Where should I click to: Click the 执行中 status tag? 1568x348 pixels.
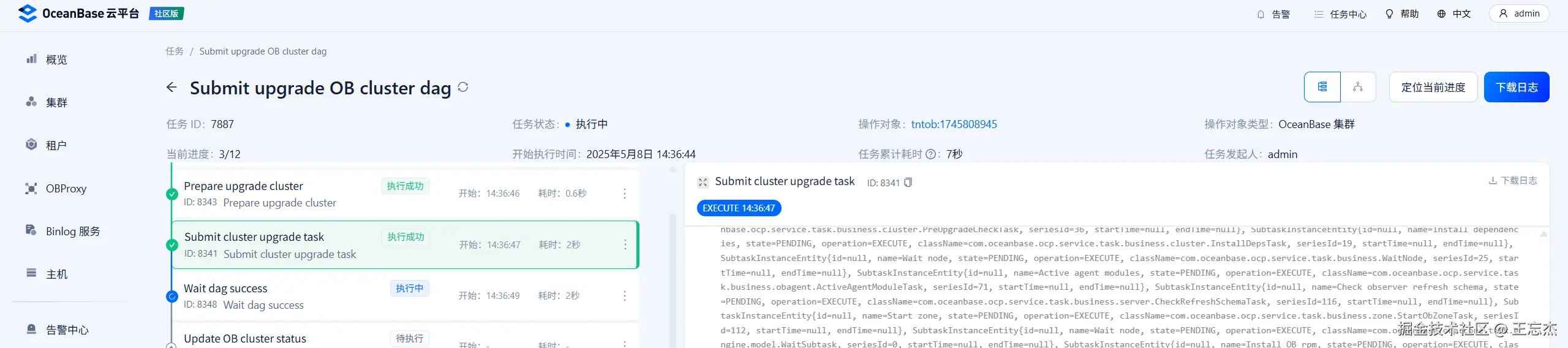[409, 288]
